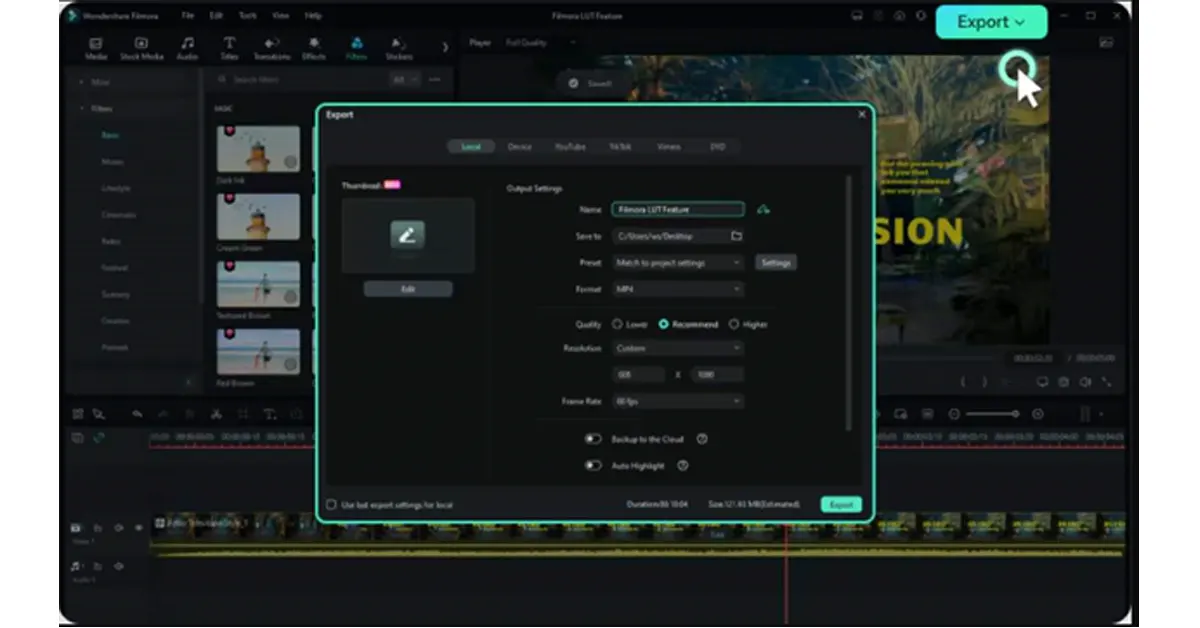The width and height of the screenshot is (1200, 628).
Task: Open the Edit menu
Action: pos(216,16)
